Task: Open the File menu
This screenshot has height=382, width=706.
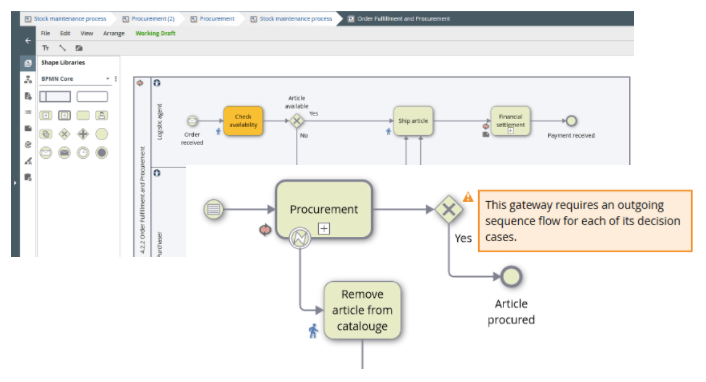Action: coord(45,33)
